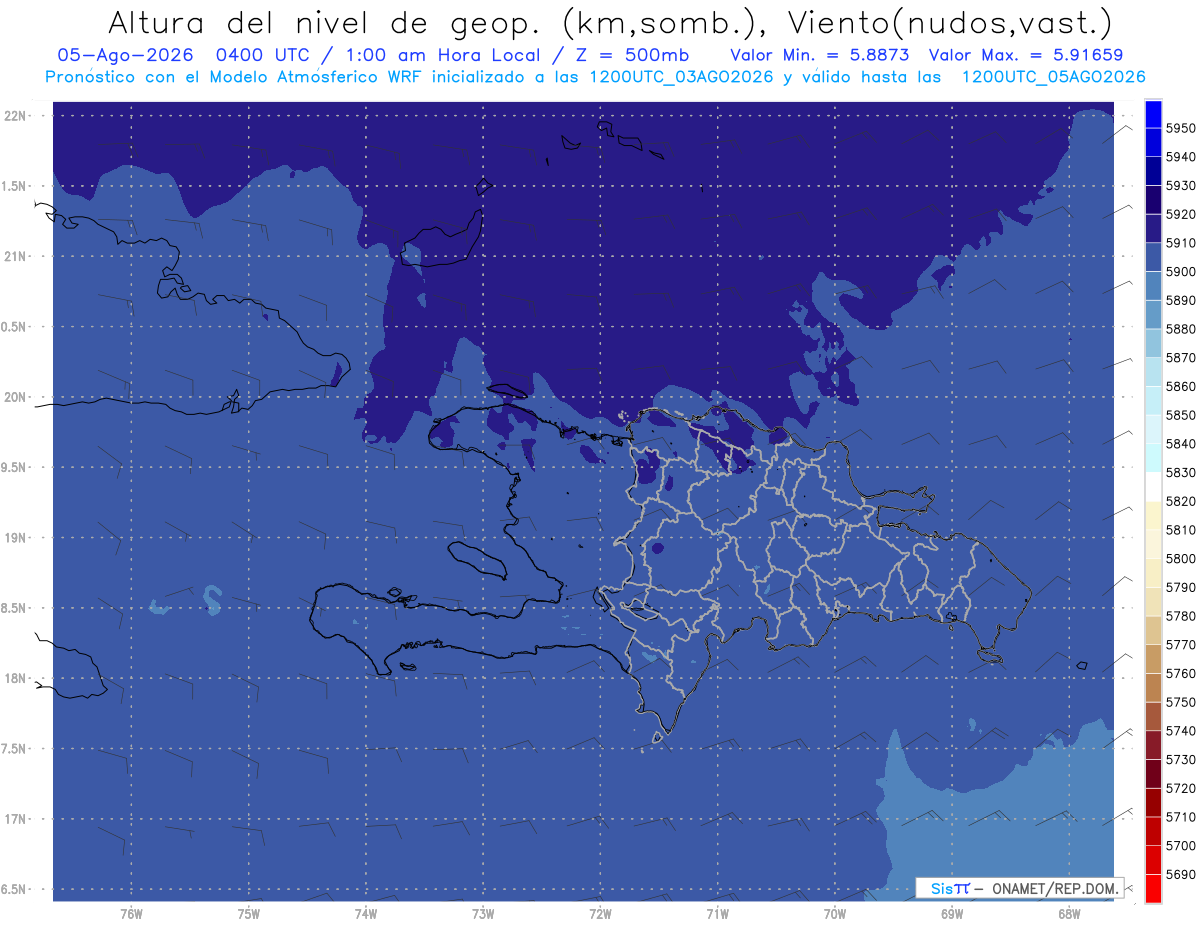Pick the legend swatch between 5870 and 5880

click(x=1153, y=343)
